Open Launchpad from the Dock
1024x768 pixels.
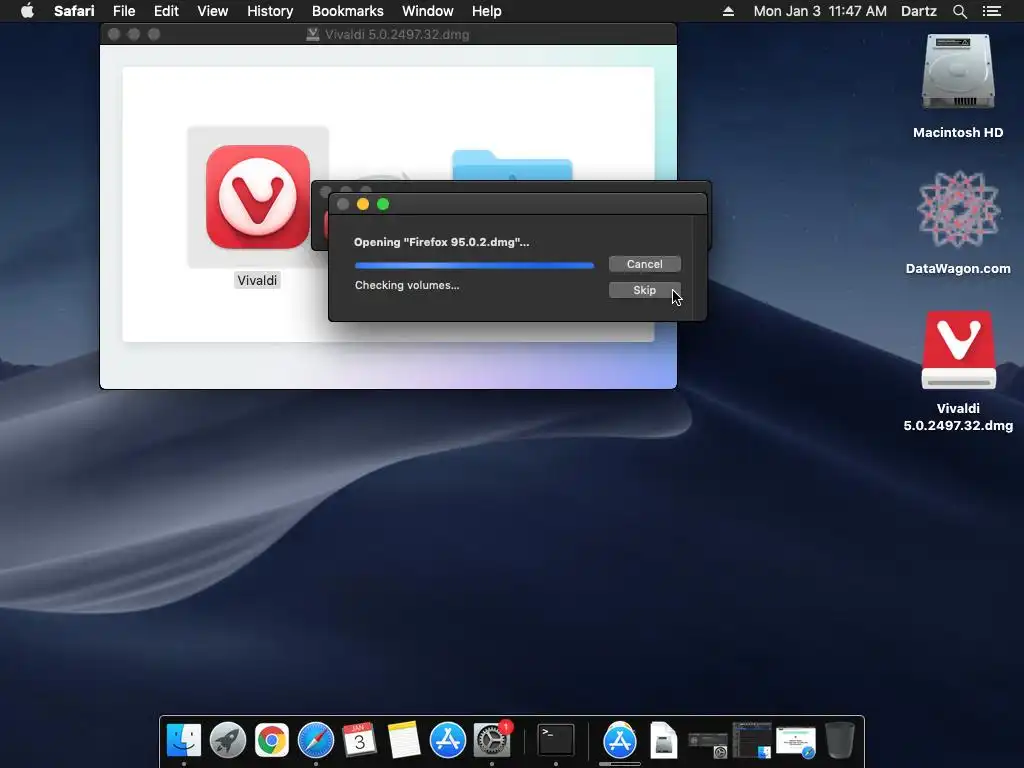click(x=227, y=740)
